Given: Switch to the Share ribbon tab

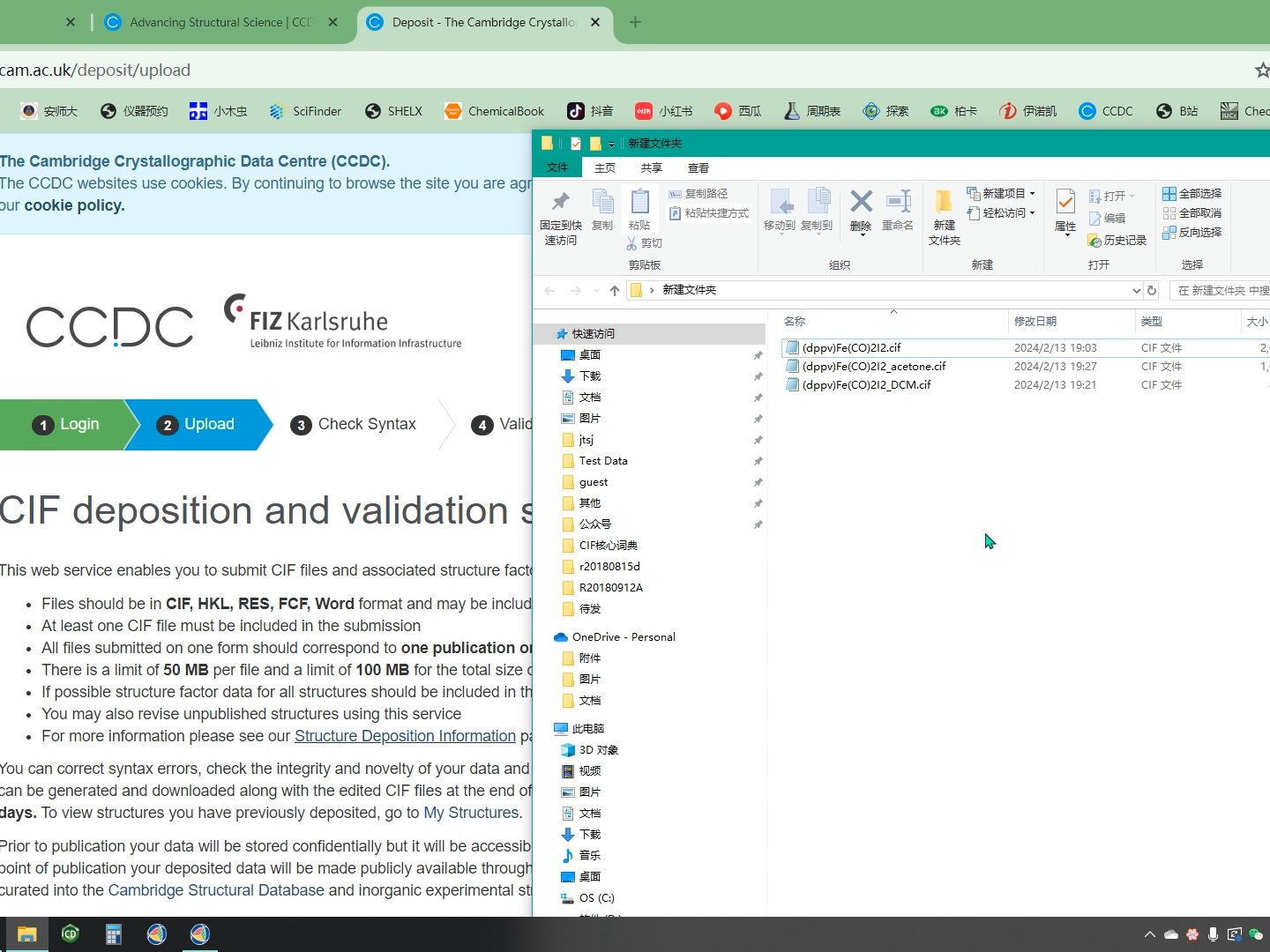Looking at the screenshot, I should pos(652,167).
